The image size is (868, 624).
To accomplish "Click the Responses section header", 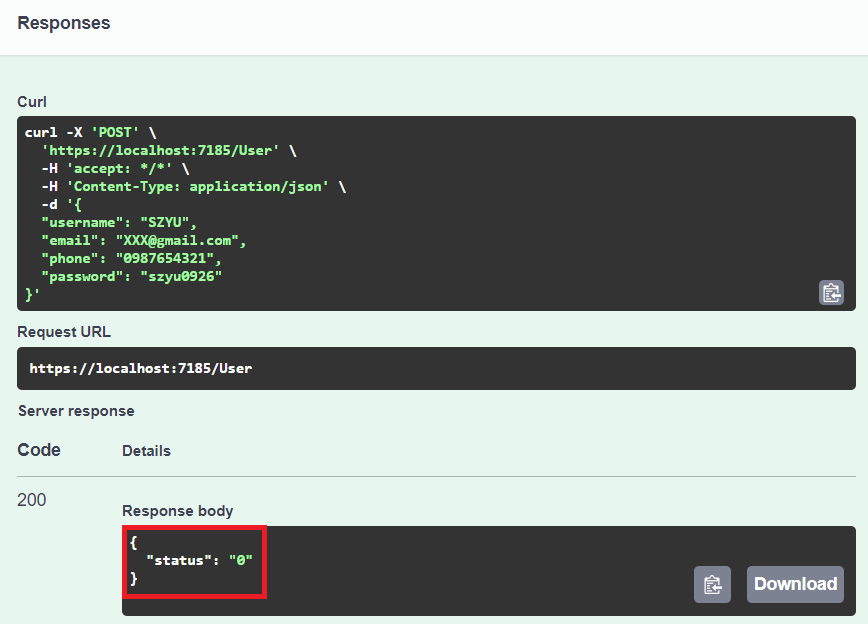I will coord(64,23).
